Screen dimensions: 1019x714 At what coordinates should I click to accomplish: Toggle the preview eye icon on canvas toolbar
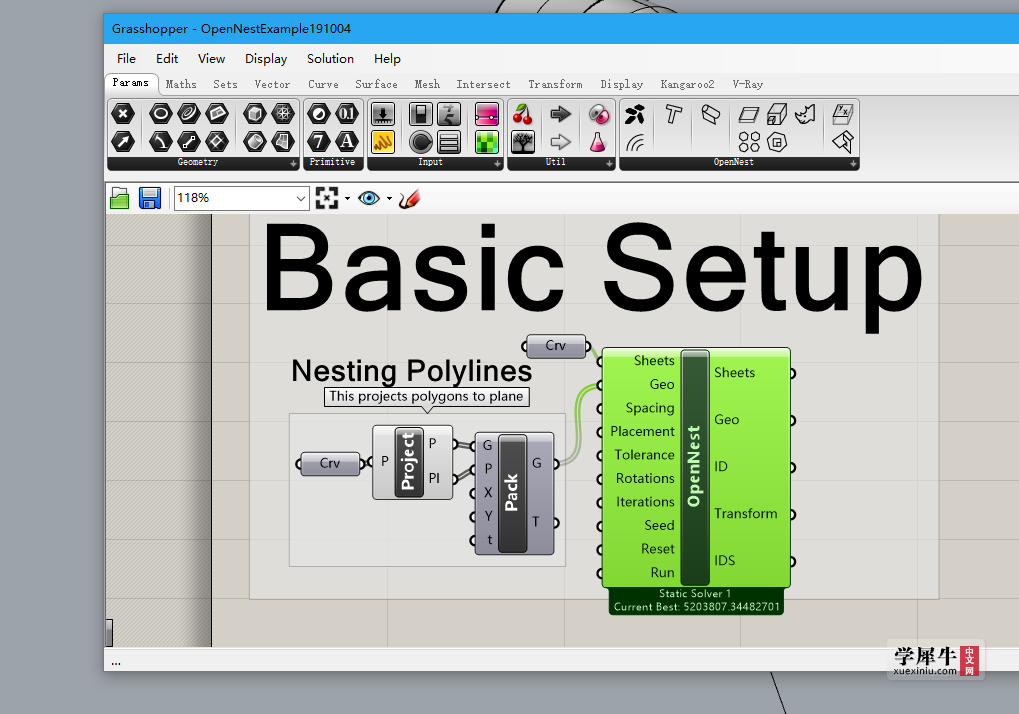pyautogui.click(x=368, y=198)
